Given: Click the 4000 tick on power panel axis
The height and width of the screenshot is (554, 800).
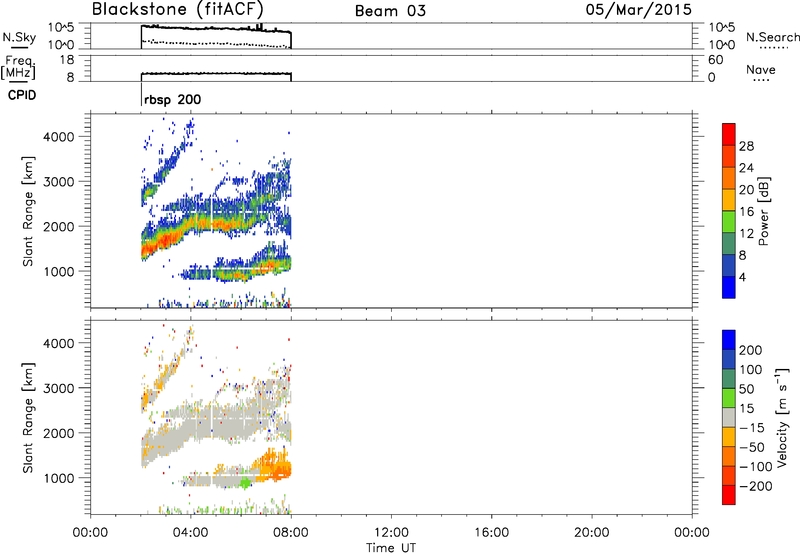Looking at the screenshot, I should point(59,137).
